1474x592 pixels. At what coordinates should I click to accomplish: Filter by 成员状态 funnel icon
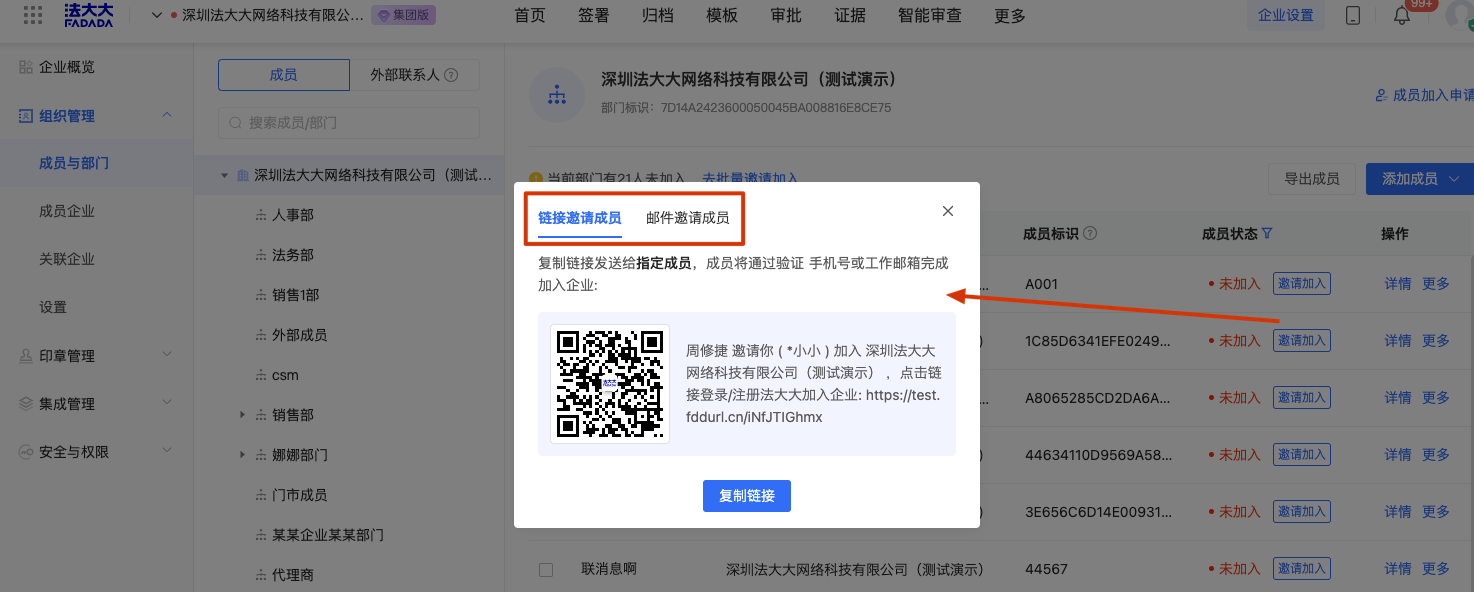click(1267, 233)
